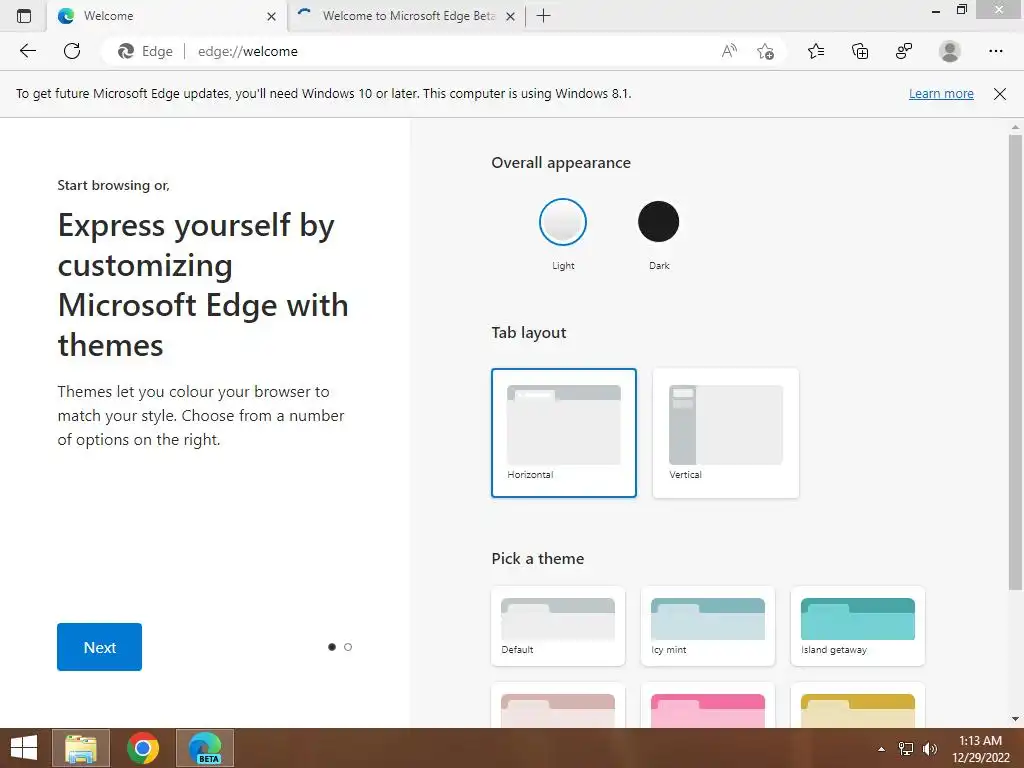The image size is (1024, 768).
Task: Switch to Welcome to Microsoft Edge Beta tab
Action: tap(405, 16)
